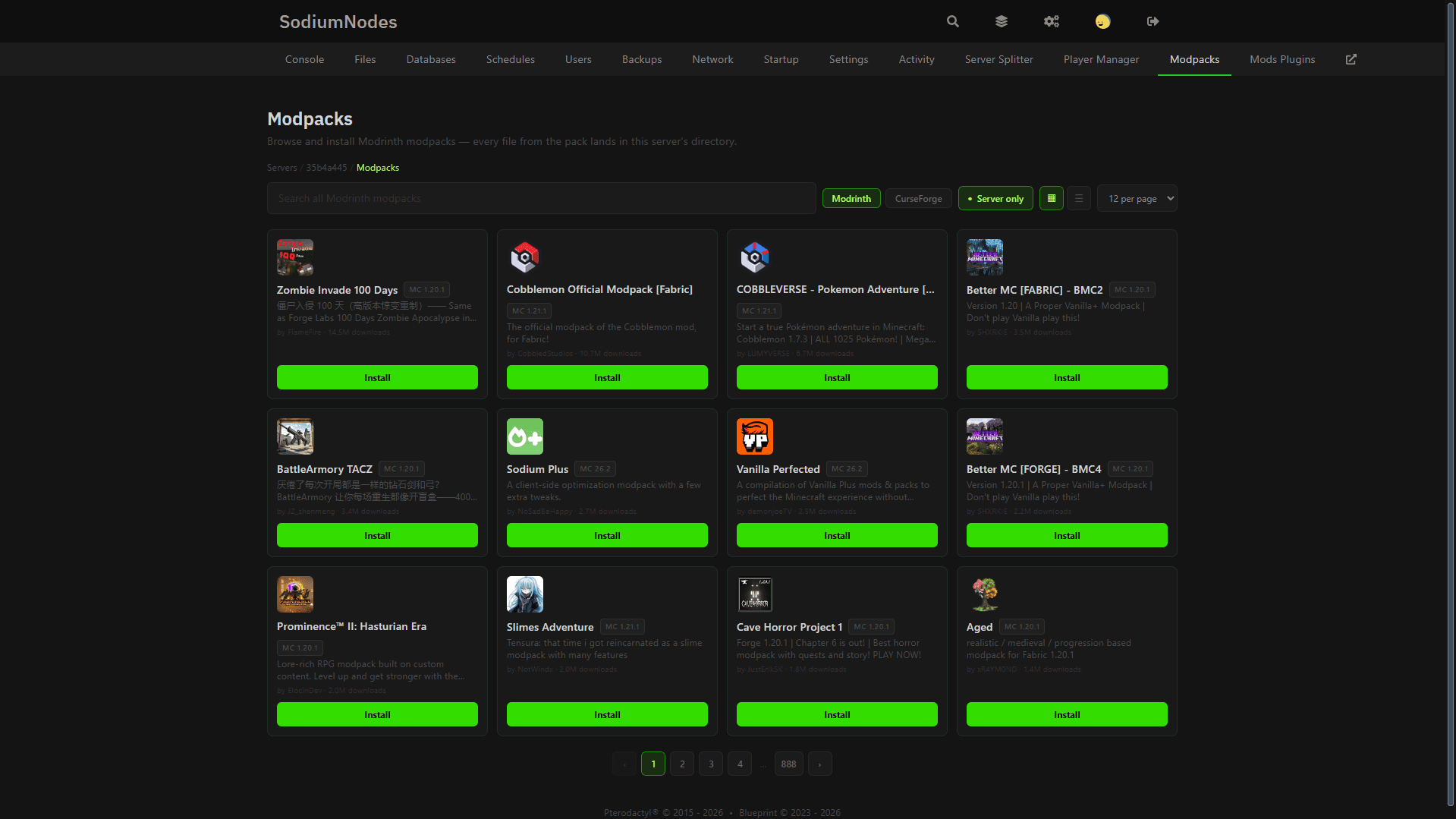Viewport: 1456px width, 819px height.
Task: Go to pagination page 3
Action: pyautogui.click(x=711, y=764)
